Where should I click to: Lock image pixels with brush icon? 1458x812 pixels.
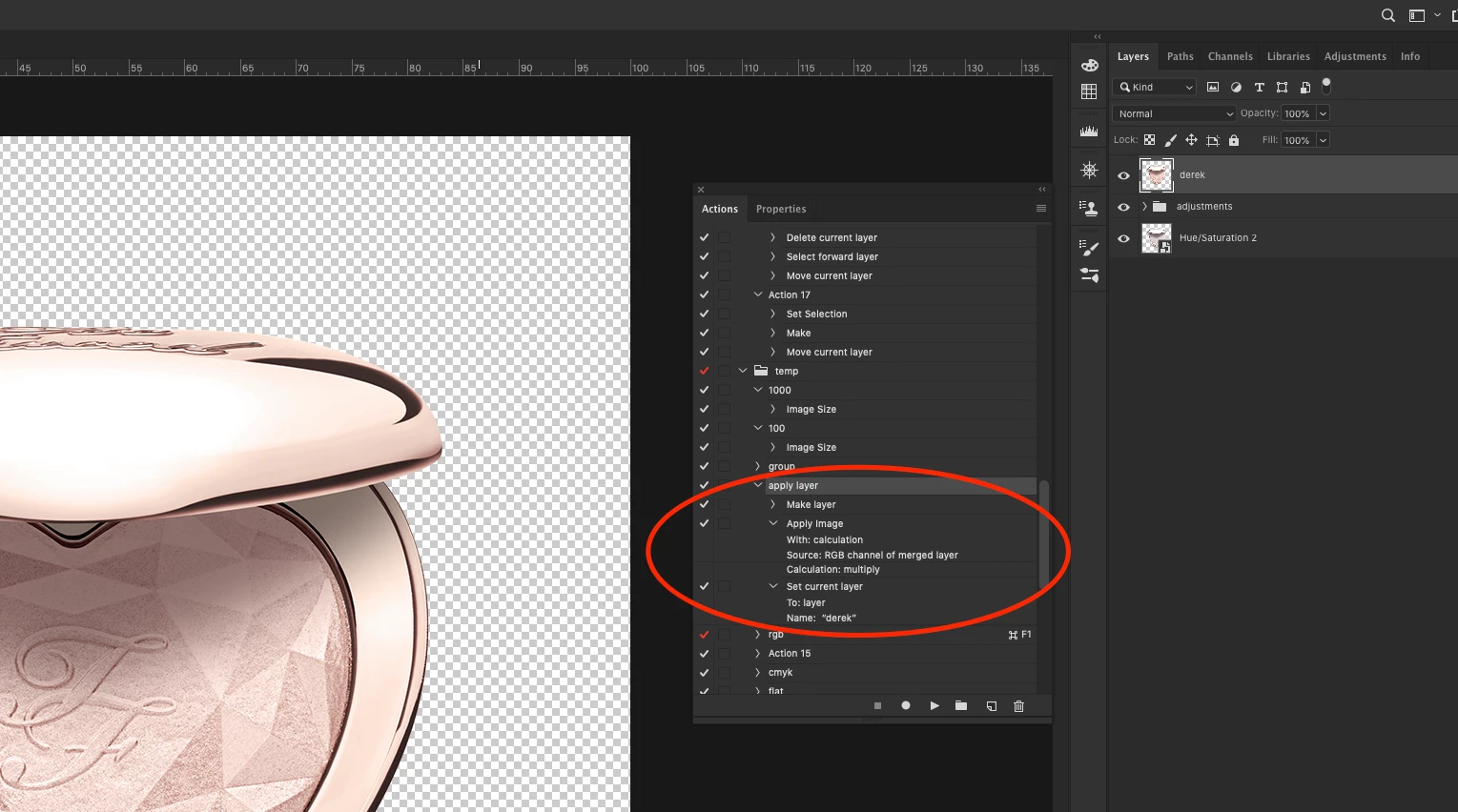coord(1171,140)
